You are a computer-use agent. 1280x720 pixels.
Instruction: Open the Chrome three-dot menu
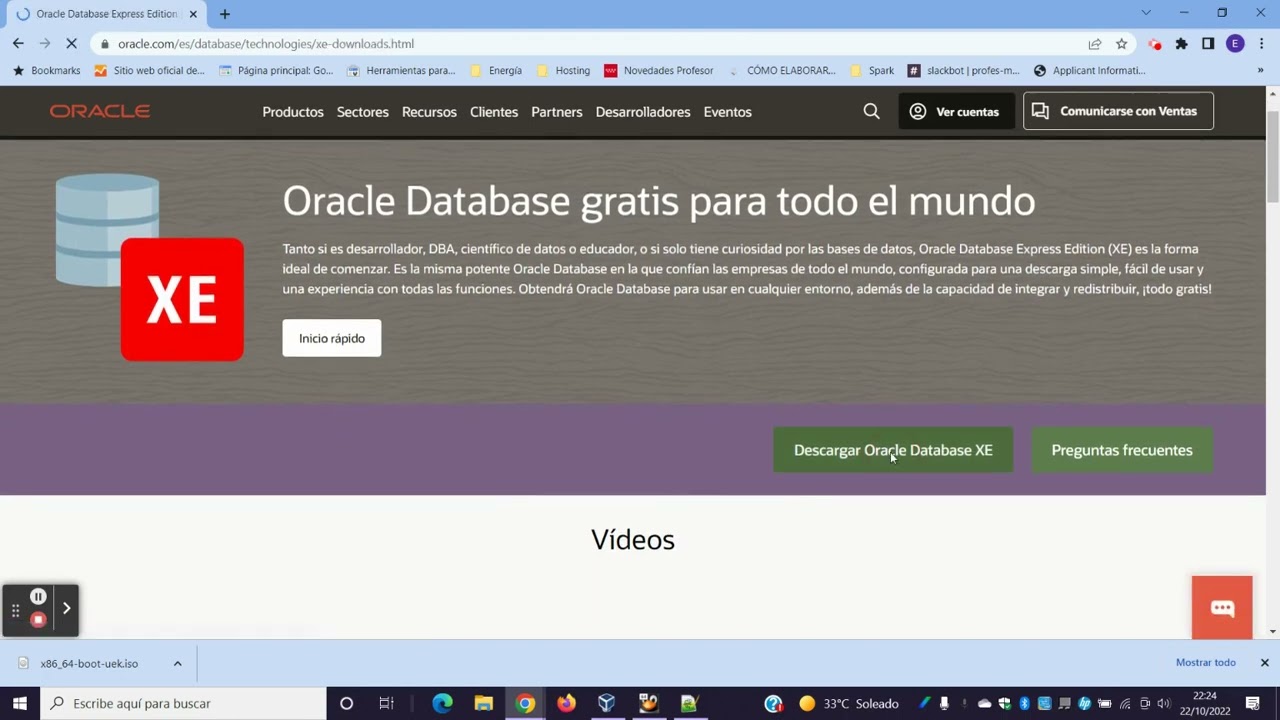click(x=1262, y=44)
